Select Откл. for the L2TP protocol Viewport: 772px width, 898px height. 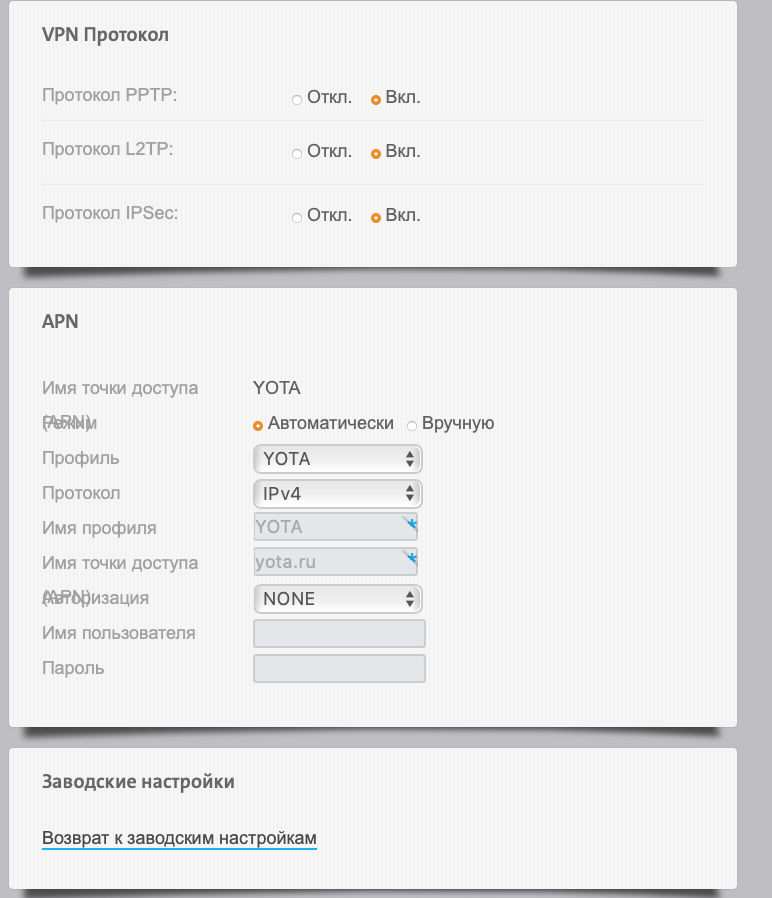point(297,154)
